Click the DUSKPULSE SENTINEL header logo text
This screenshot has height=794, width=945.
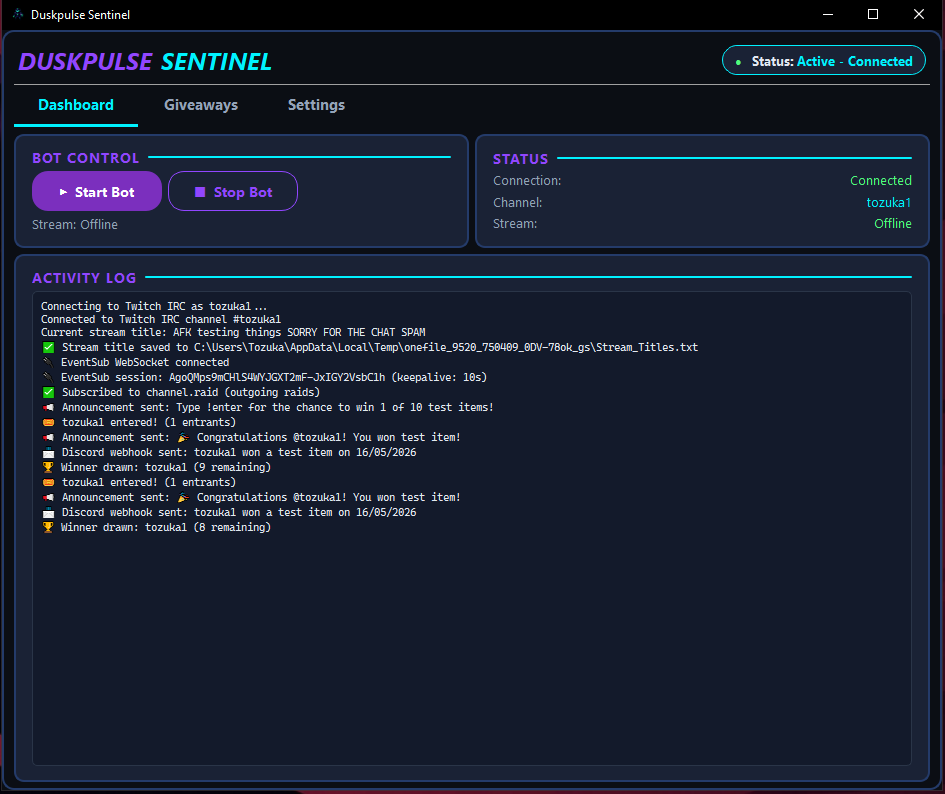coord(145,61)
